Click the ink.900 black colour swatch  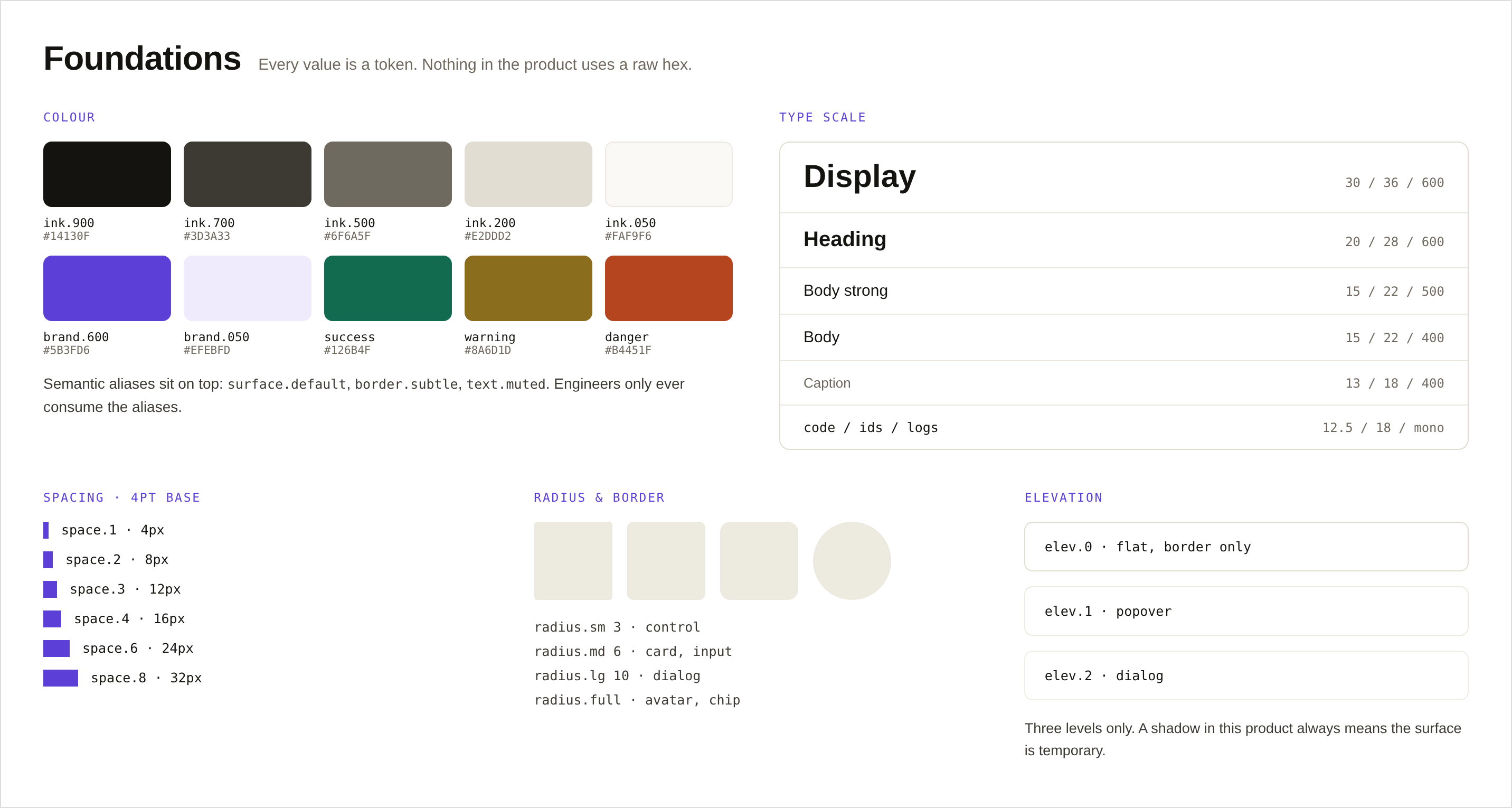tap(107, 174)
